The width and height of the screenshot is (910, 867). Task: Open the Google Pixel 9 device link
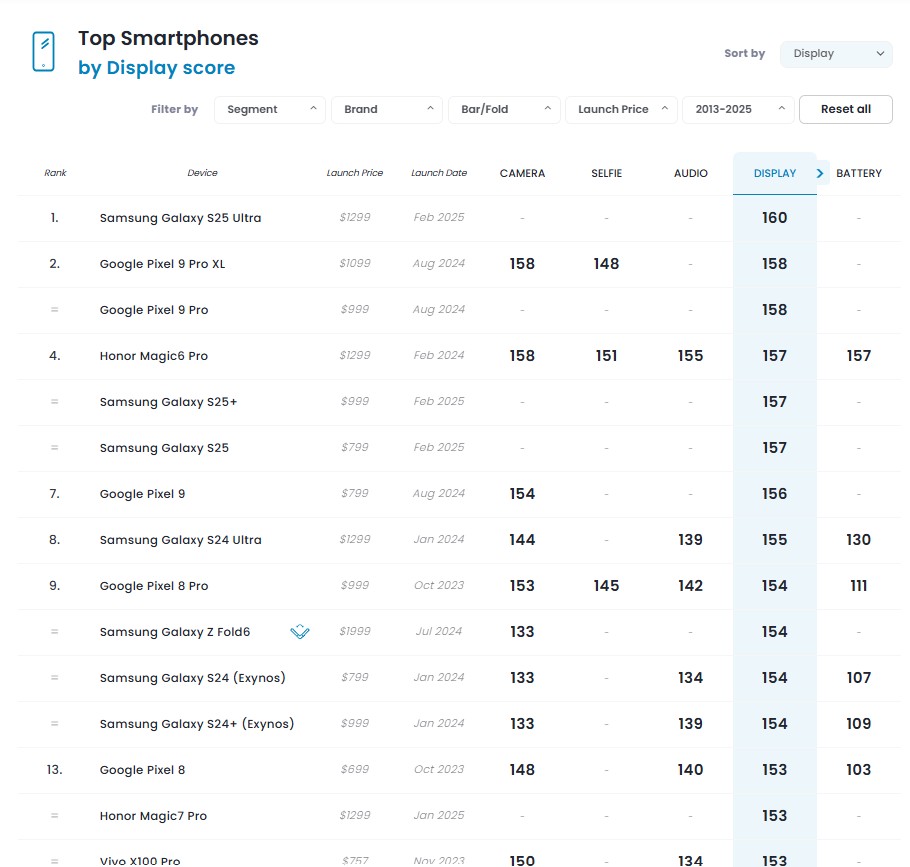click(142, 494)
